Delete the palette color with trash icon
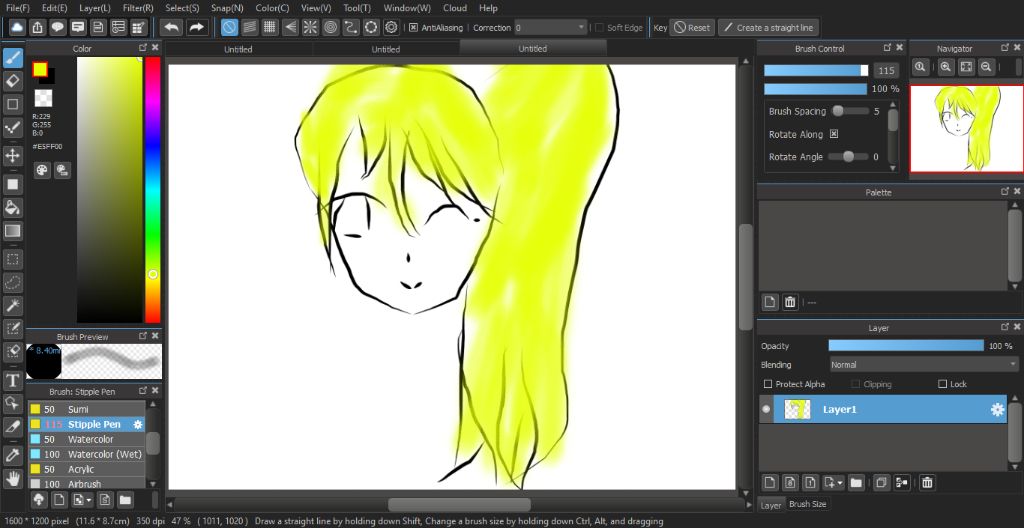This screenshot has width=1024, height=528. [x=790, y=302]
